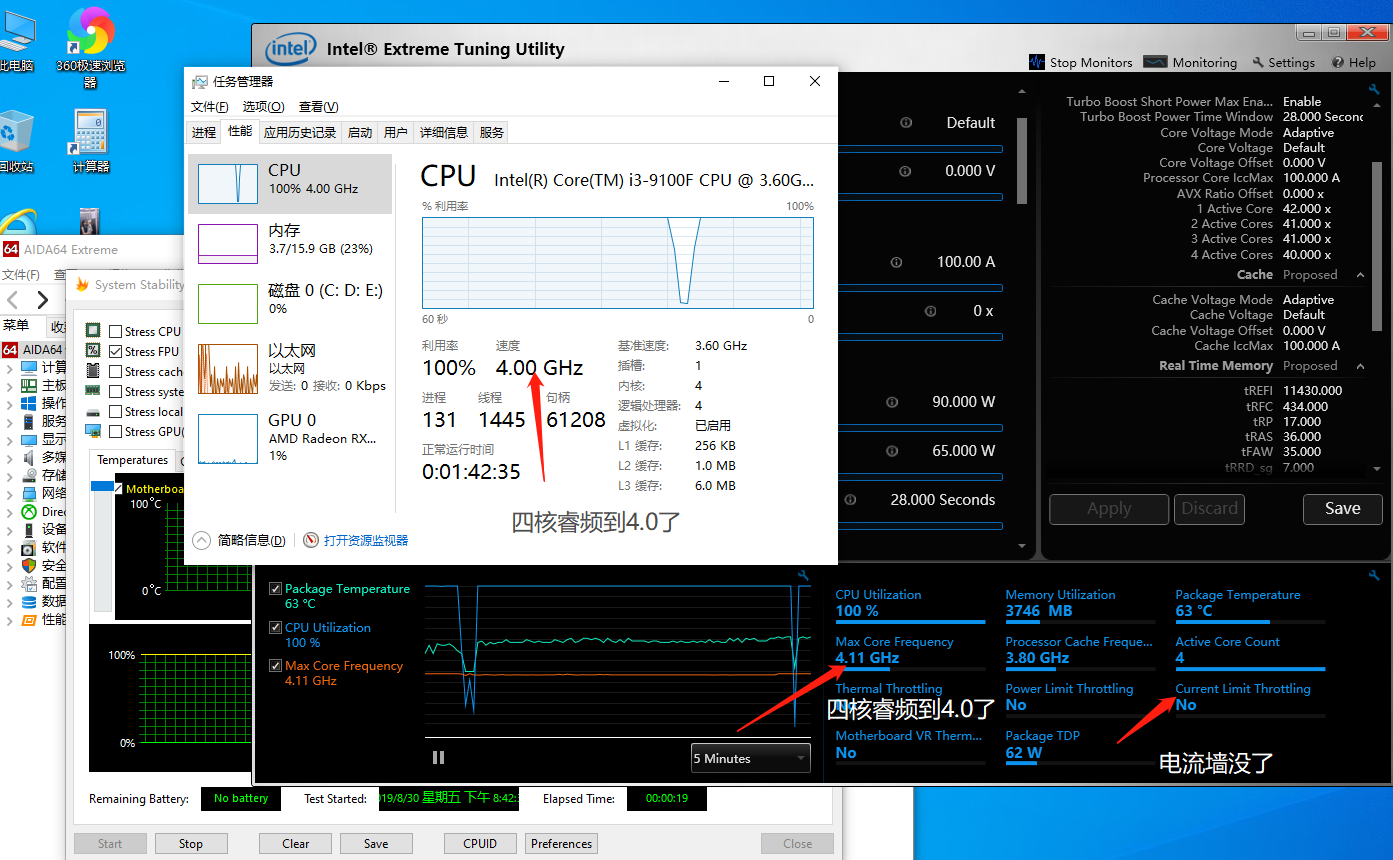Click the slider under 65.000 W in XTU
The height and width of the screenshot is (860, 1393).
tap(920, 477)
